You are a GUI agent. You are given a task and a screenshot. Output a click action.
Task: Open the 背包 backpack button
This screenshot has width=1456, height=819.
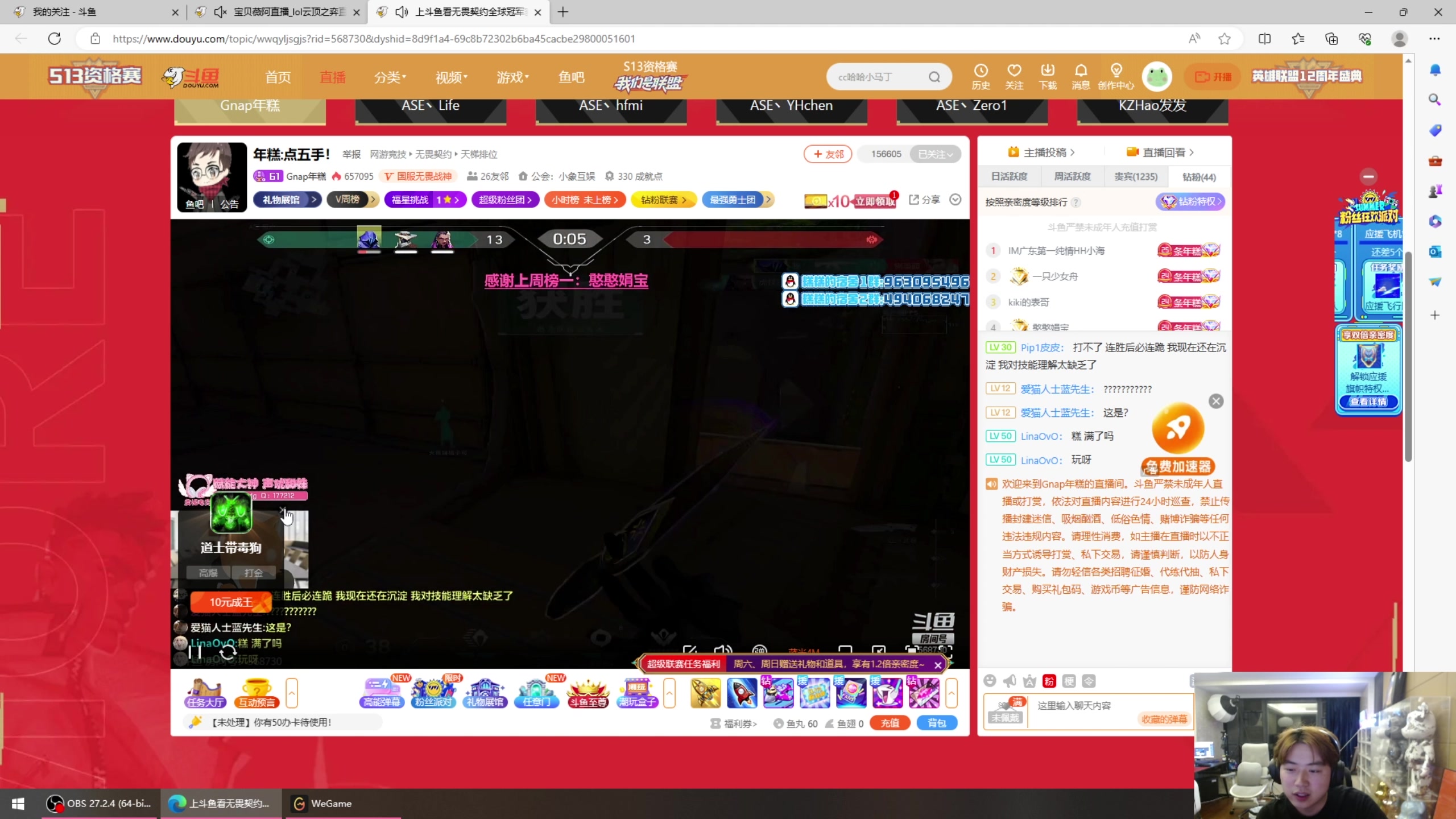tap(937, 723)
